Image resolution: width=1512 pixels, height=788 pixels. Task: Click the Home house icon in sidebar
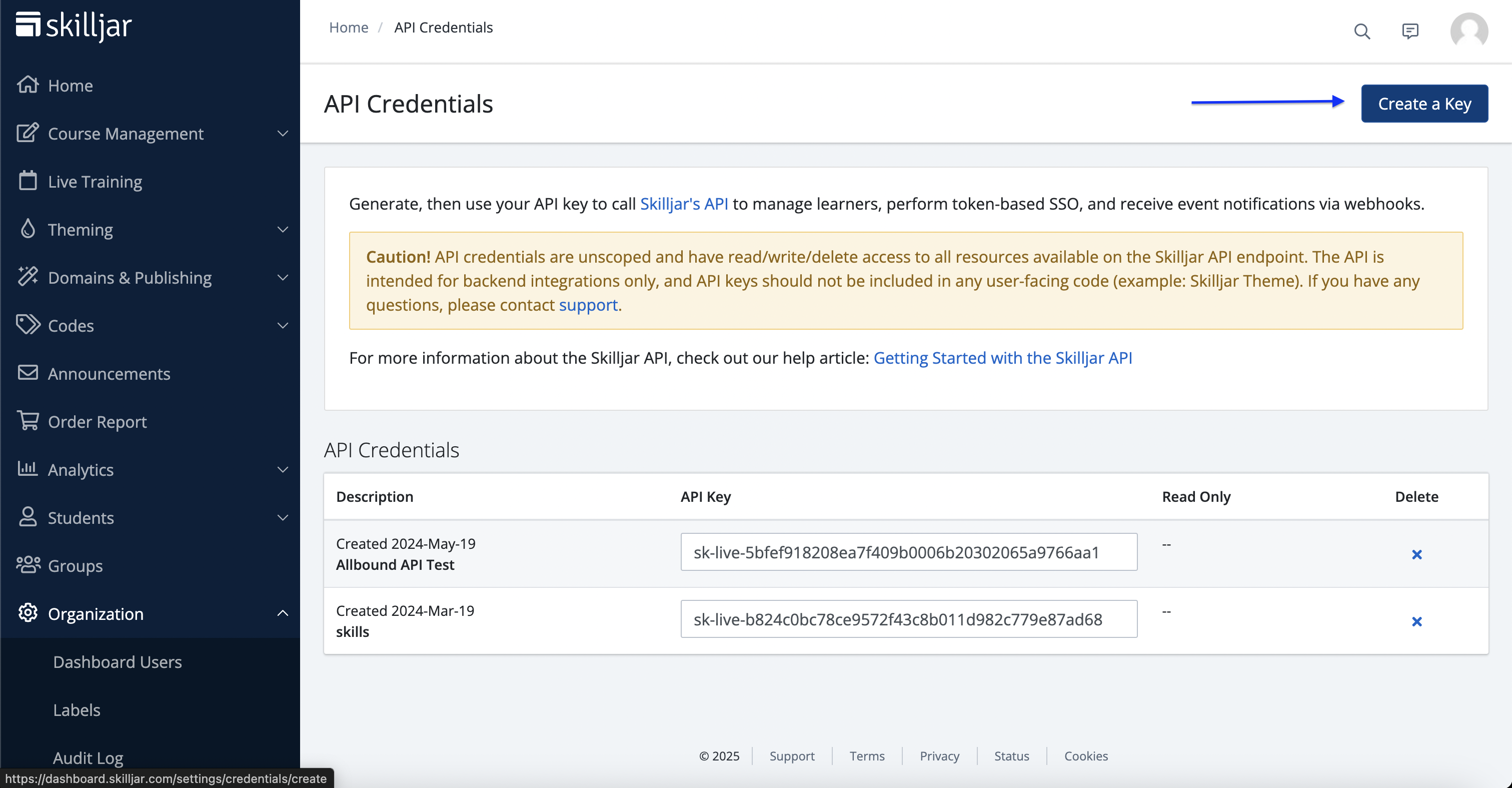(x=28, y=85)
